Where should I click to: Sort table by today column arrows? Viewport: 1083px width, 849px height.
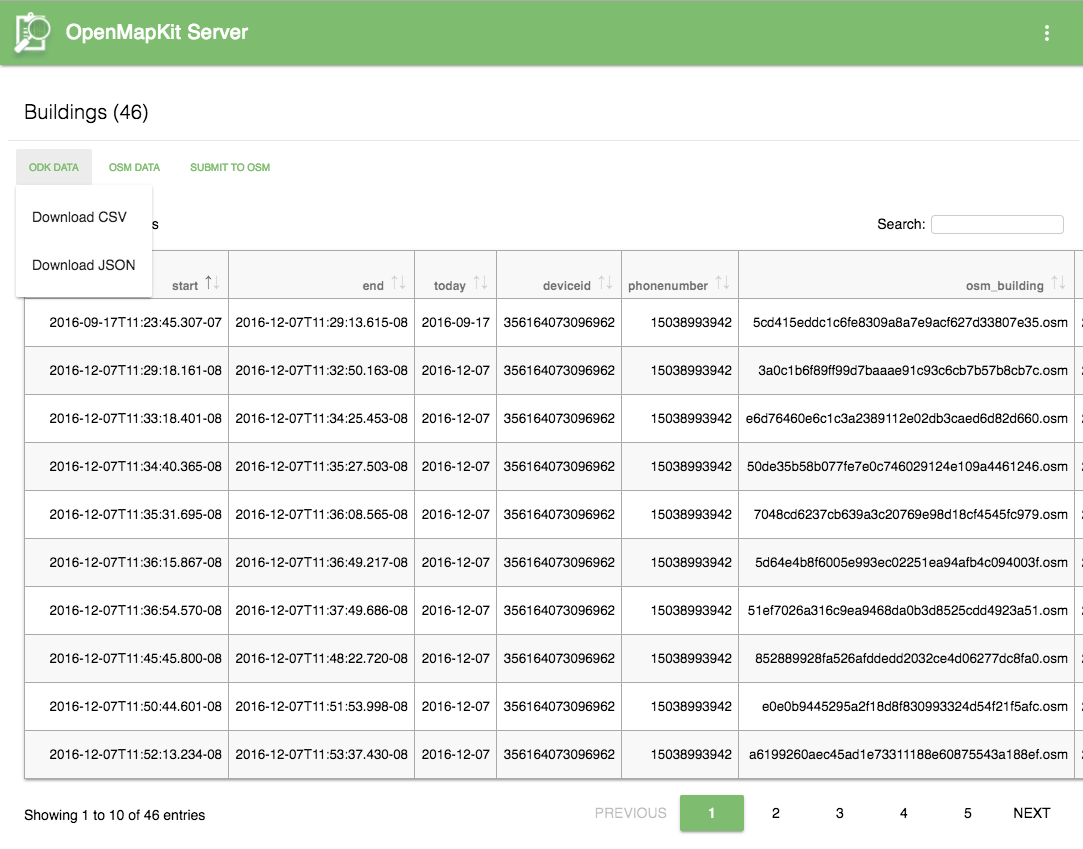pyautogui.click(x=481, y=283)
